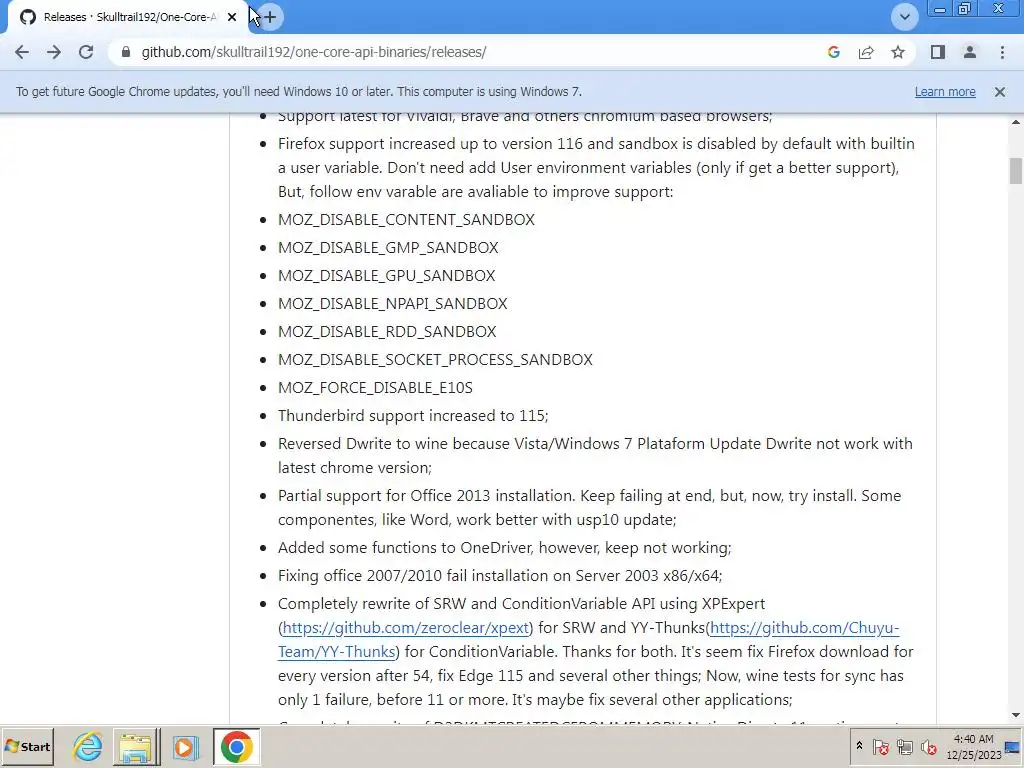Click the Google icon in the address bar
This screenshot has height=768, width=1024.
833,52
